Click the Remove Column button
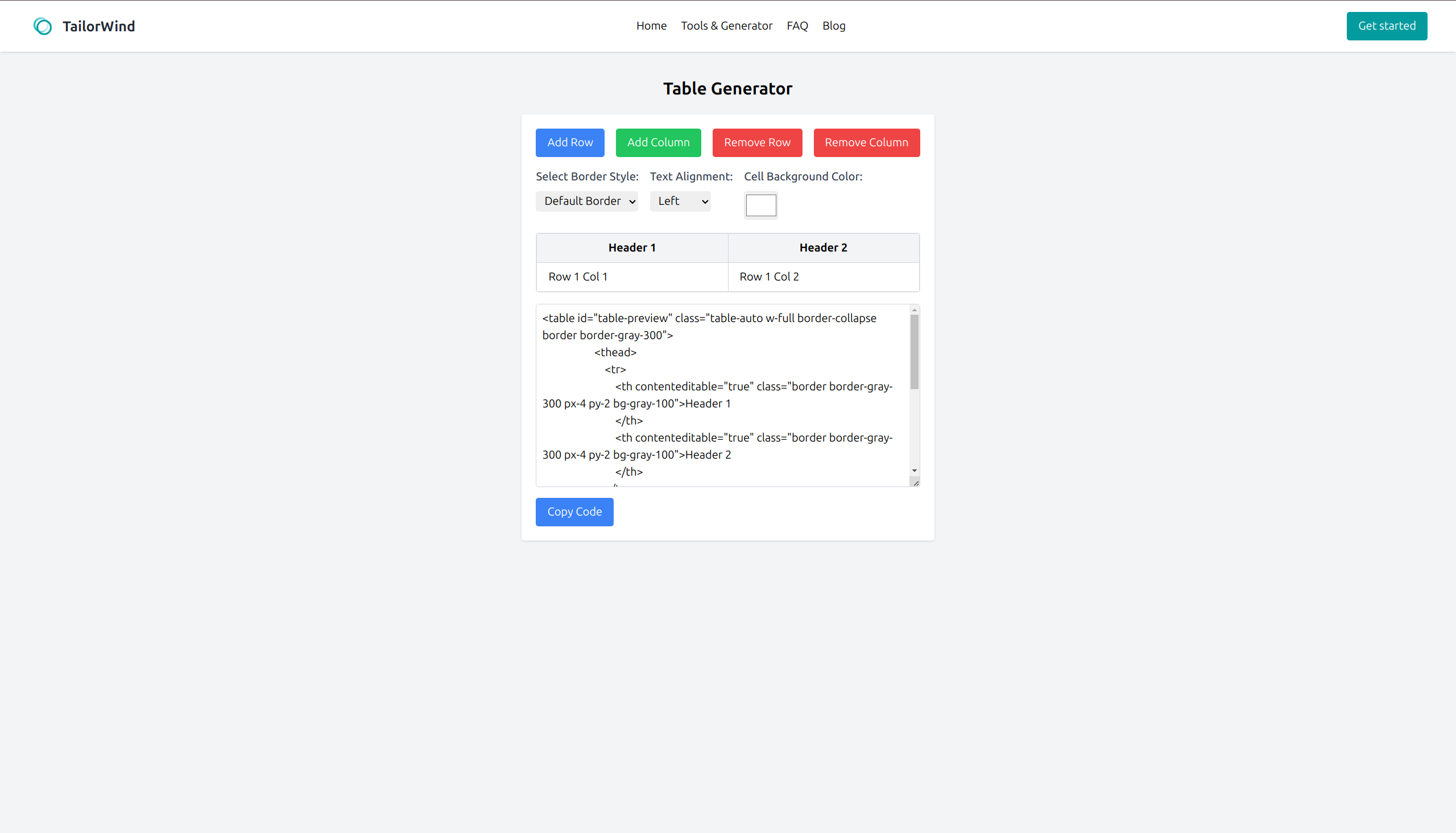 pyautogui.click(x=865, y=142)
